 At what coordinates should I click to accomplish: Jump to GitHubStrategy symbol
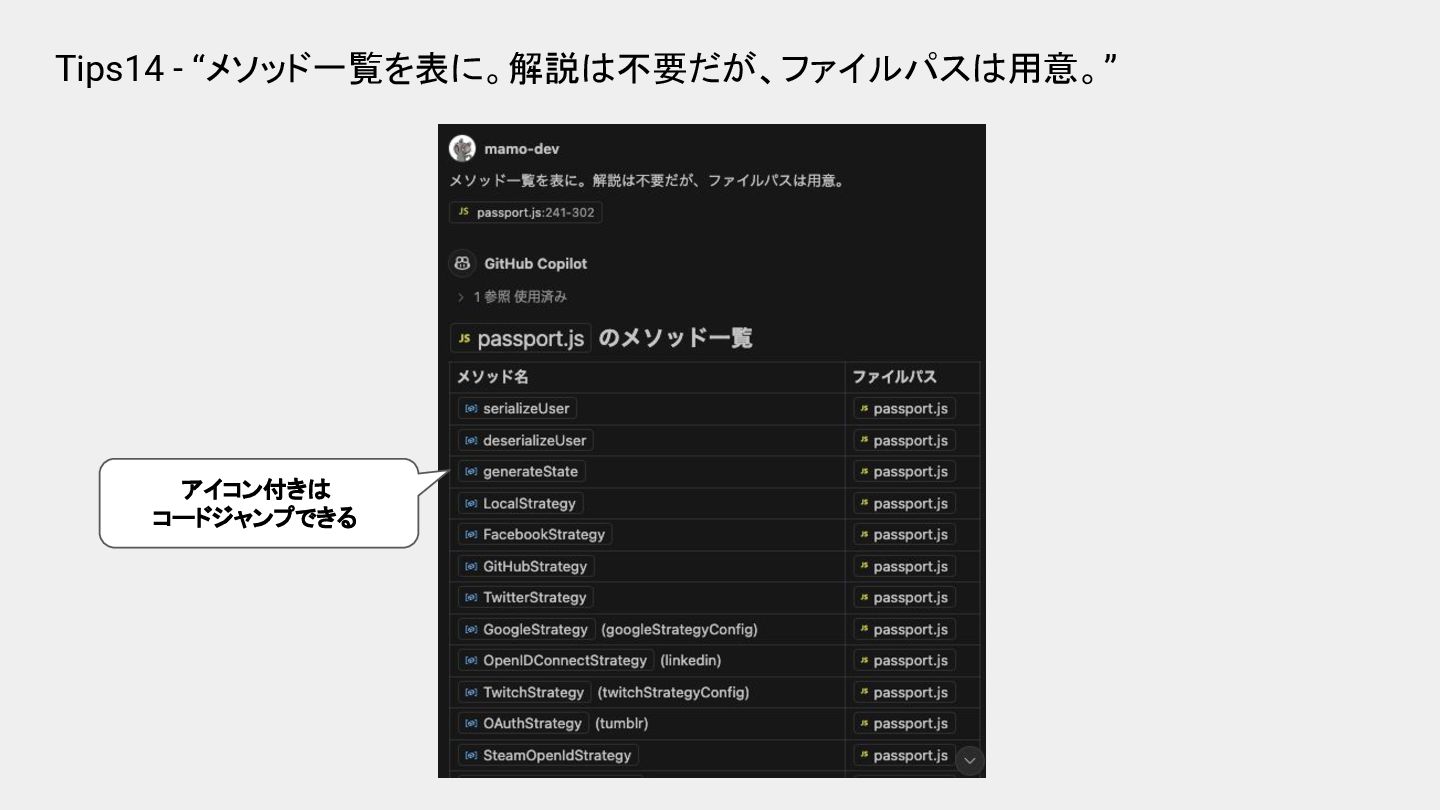[x=526, y=566]
